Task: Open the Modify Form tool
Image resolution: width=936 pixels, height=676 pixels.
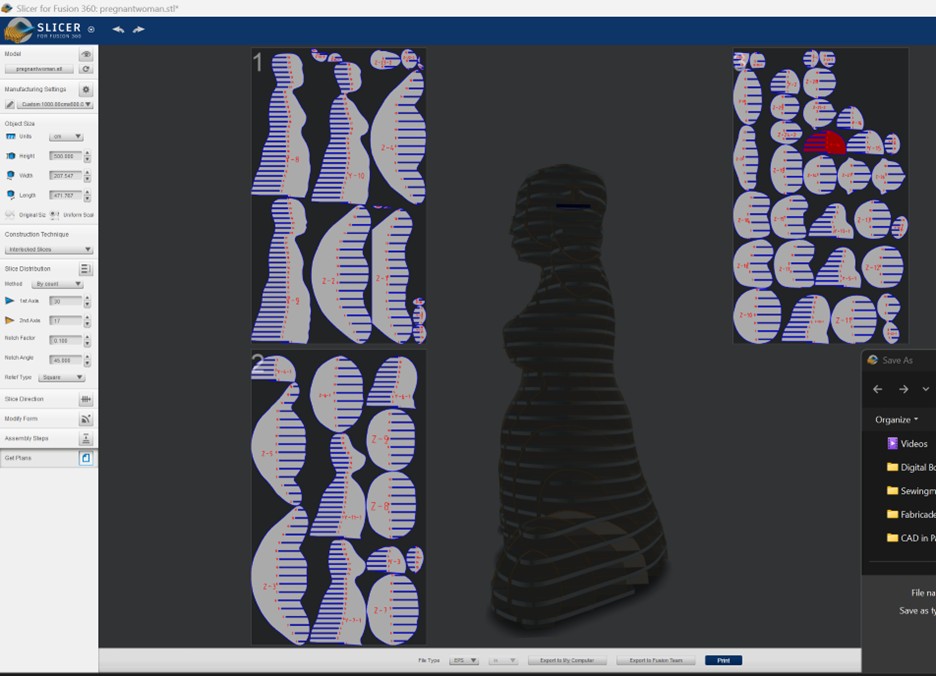Action: 86,419
